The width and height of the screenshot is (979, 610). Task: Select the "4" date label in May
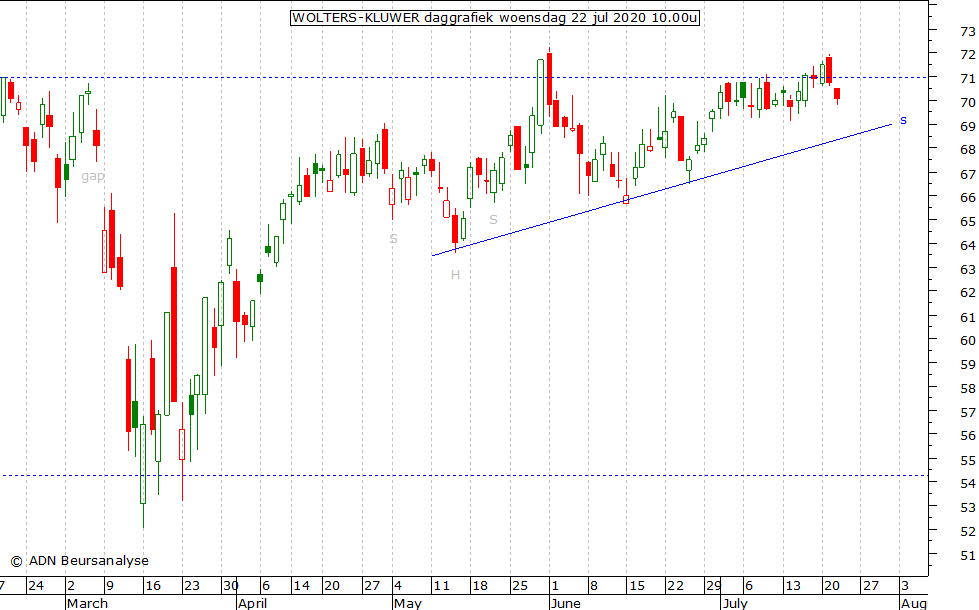(398, 586)
